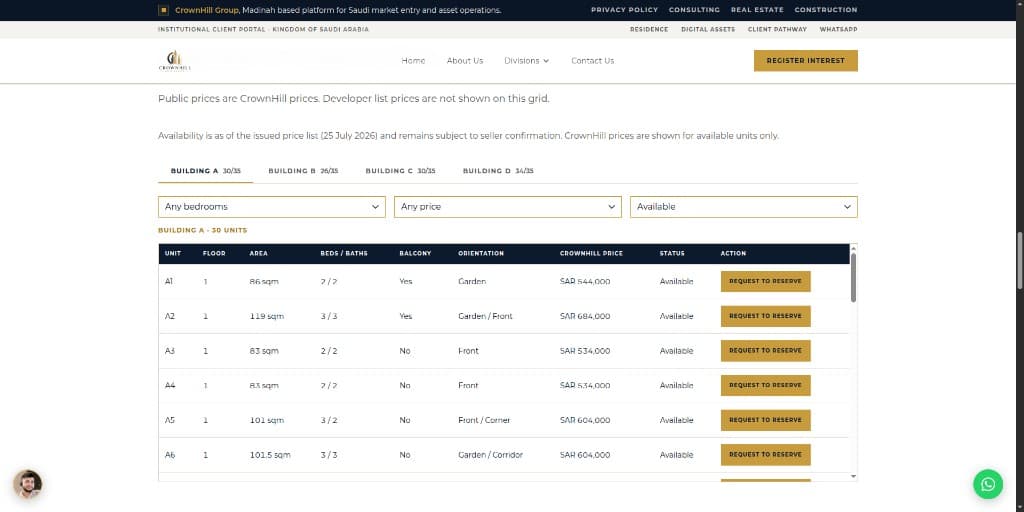This screenshot has width=1024, height=512.
Task: Click the table scrollbar down arrow
Action: (853, 477)
